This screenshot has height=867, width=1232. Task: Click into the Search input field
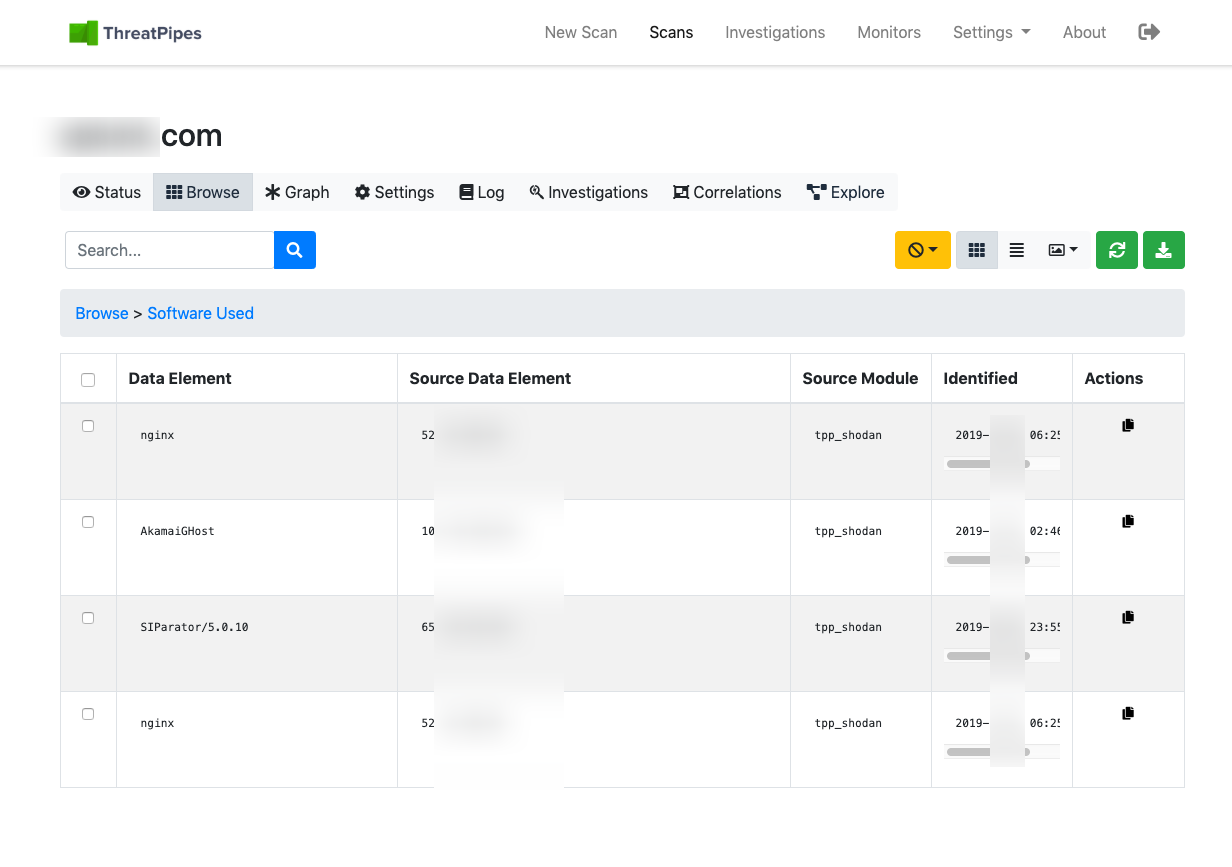[170, 250]
